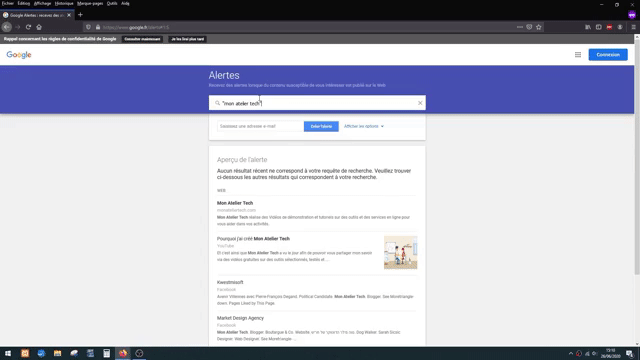
Task: Close the Google Alertes tab
Action: pyautogui.click(x=69, y=15)
